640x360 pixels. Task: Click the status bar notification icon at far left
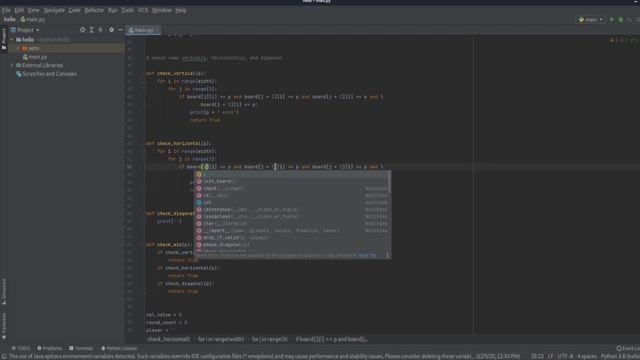pyautogui.click(x=4, y=356)
